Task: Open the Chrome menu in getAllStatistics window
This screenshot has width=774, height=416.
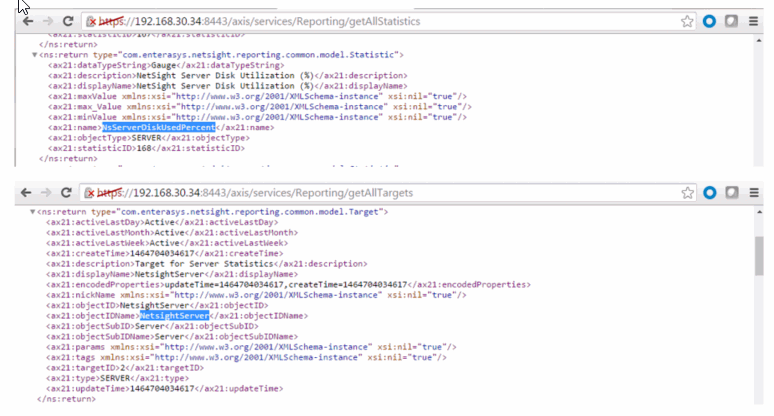Action: 753,21
